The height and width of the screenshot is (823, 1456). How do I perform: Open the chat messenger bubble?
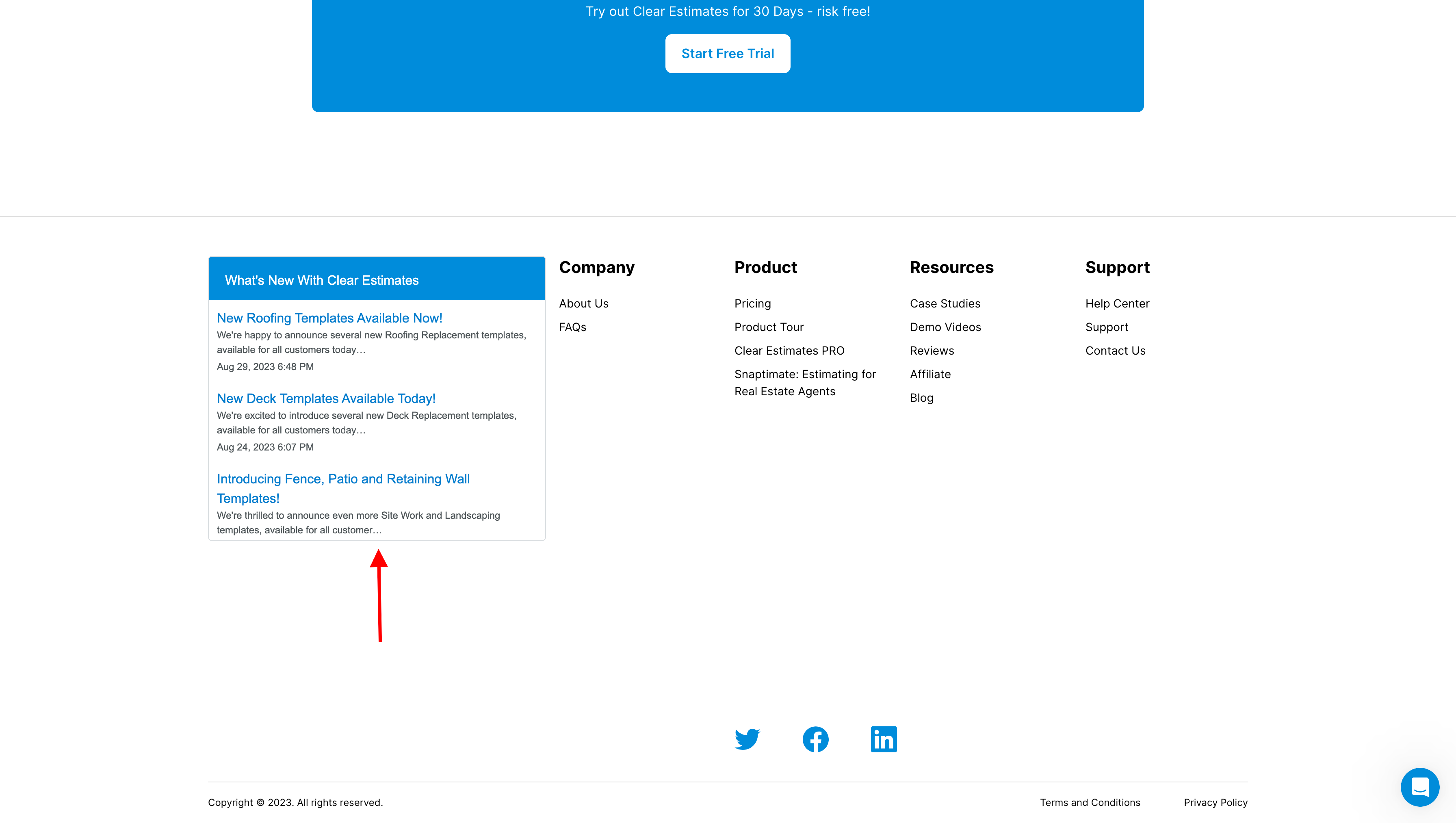(x=1419, y=787)
